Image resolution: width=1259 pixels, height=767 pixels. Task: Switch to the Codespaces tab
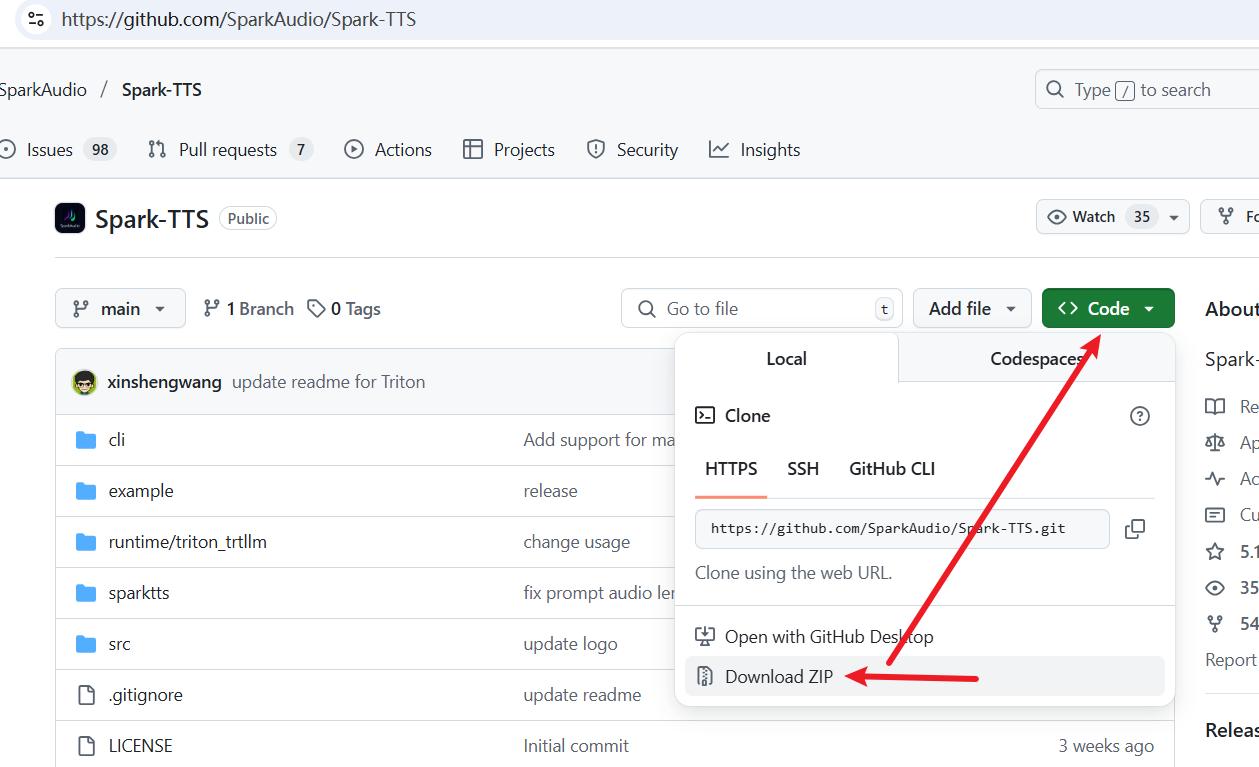(1036, 359)
